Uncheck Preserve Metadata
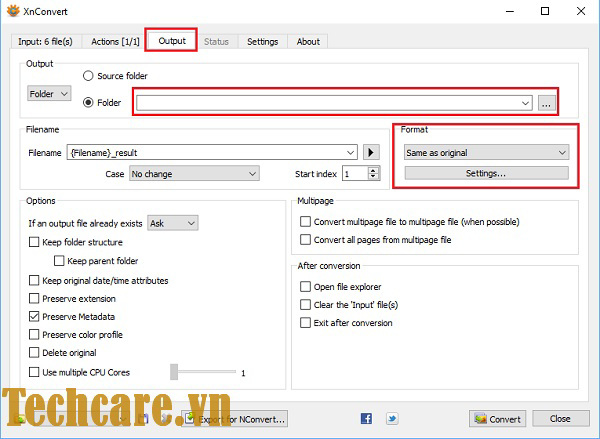This screenshot has height=439, width=600. 34,316
